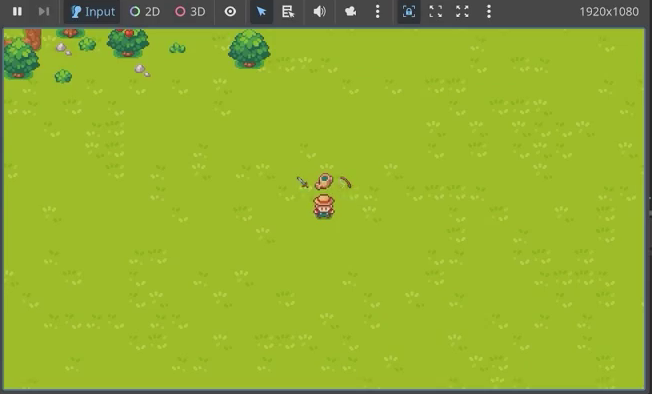This screenshot has width=652, height=394.
Task: Toggle selection visibility eye icon
Action: 230,12
